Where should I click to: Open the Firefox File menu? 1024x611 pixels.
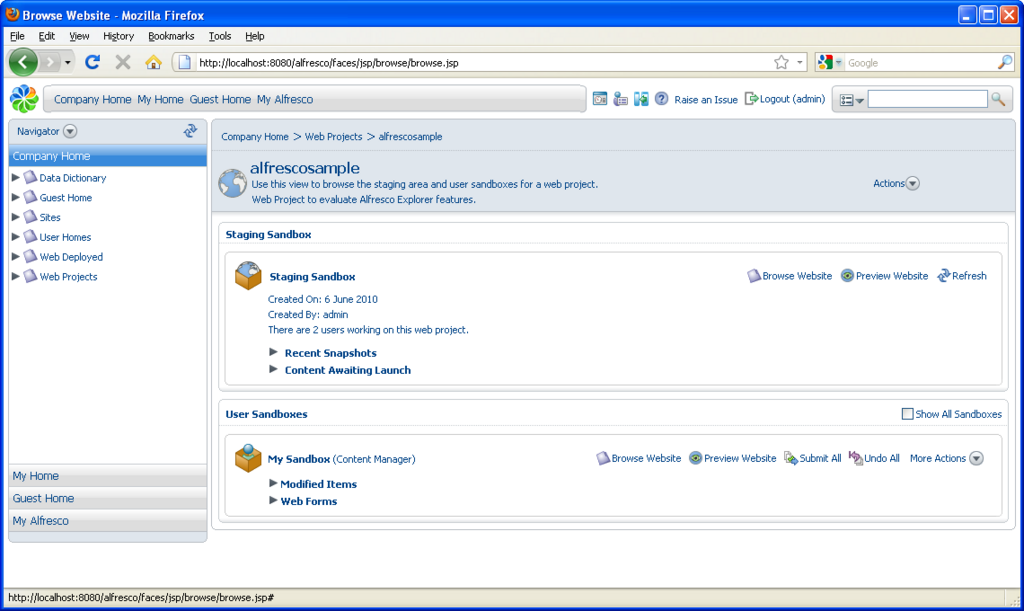(17, 36)
